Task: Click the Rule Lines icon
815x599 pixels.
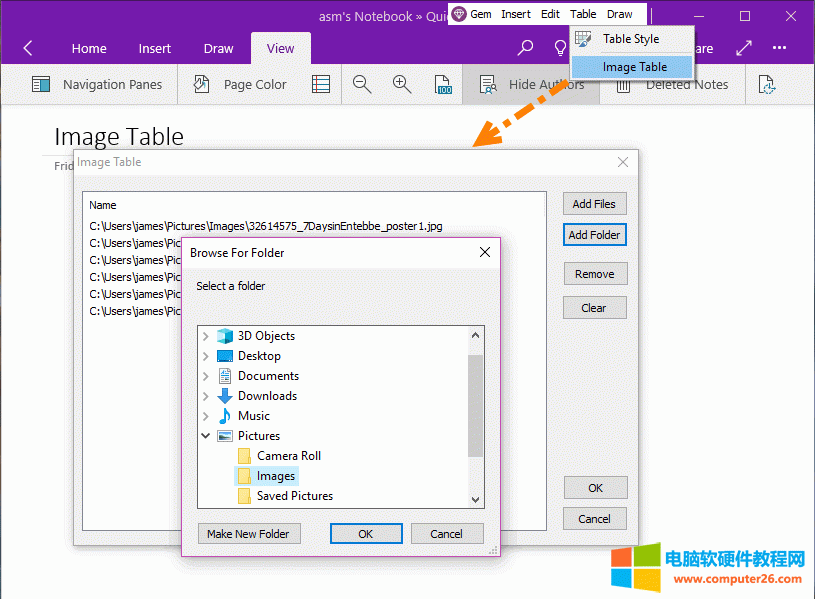Action: 321,85
